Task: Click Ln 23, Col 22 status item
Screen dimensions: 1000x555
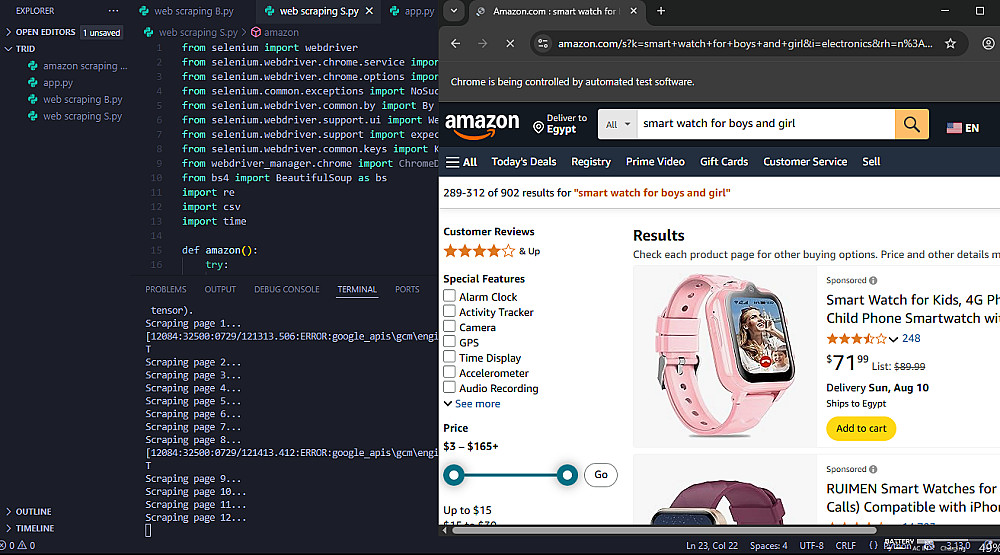Action: 712,545
